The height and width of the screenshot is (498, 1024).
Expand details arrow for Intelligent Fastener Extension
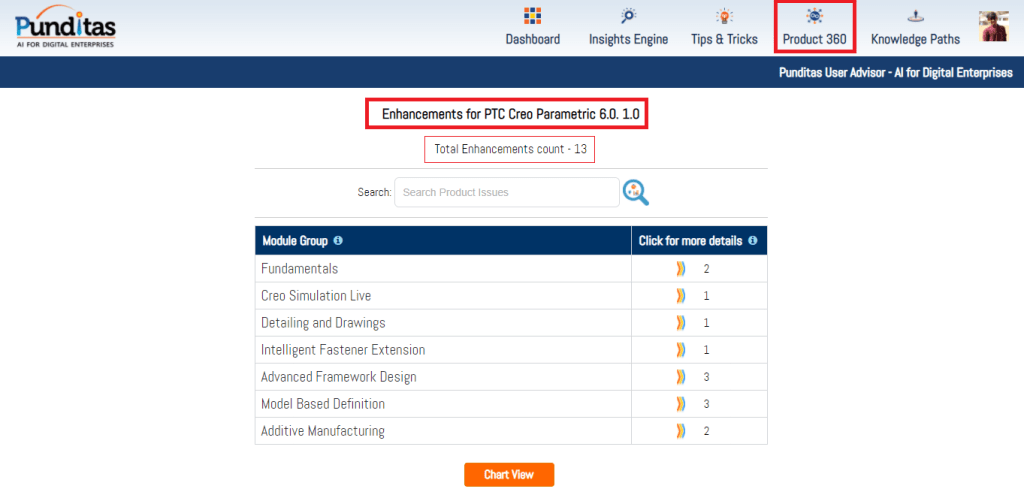[x=681, y=350]
